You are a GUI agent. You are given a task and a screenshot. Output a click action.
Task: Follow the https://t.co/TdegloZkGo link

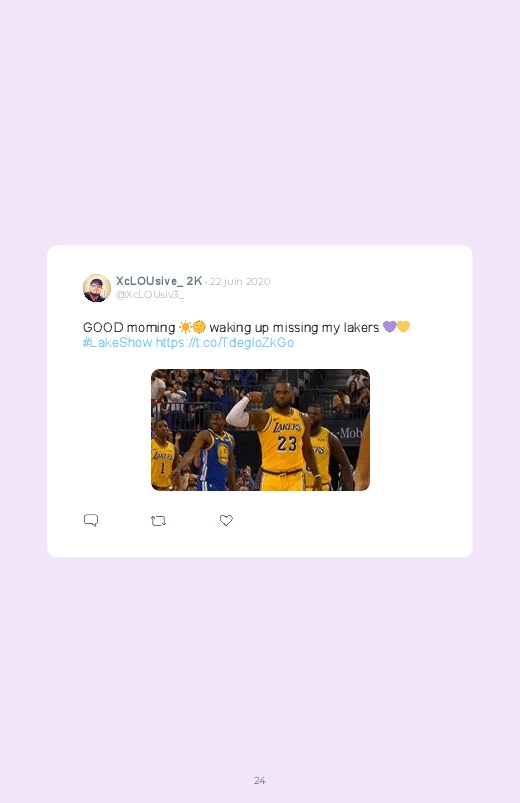(x=225, y=343)
